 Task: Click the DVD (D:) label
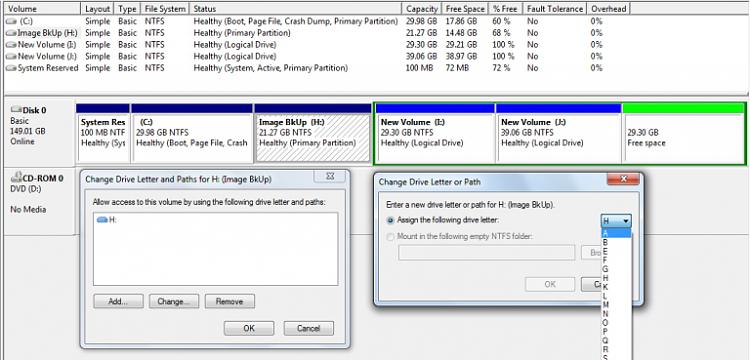(26, 189)
